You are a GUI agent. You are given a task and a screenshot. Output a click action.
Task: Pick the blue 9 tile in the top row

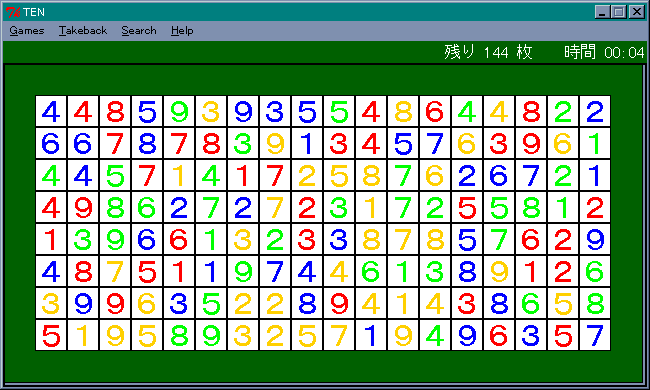(243, 111)
